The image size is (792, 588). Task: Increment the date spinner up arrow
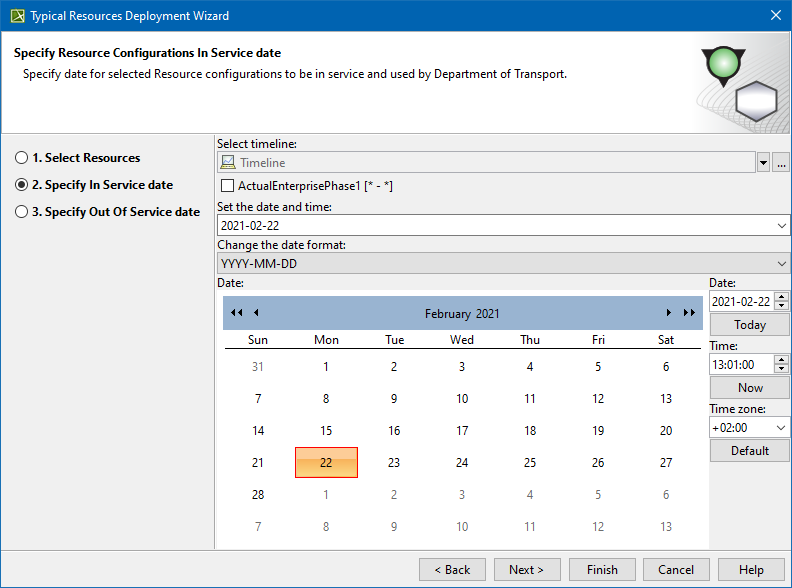[781, 297]
